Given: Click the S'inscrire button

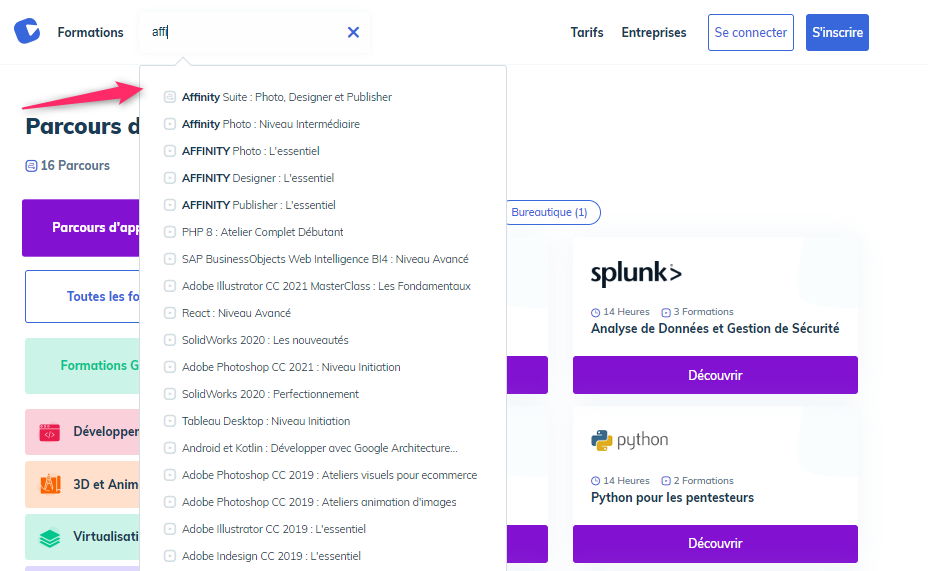Looking at the screenshot, I should 837,33.
